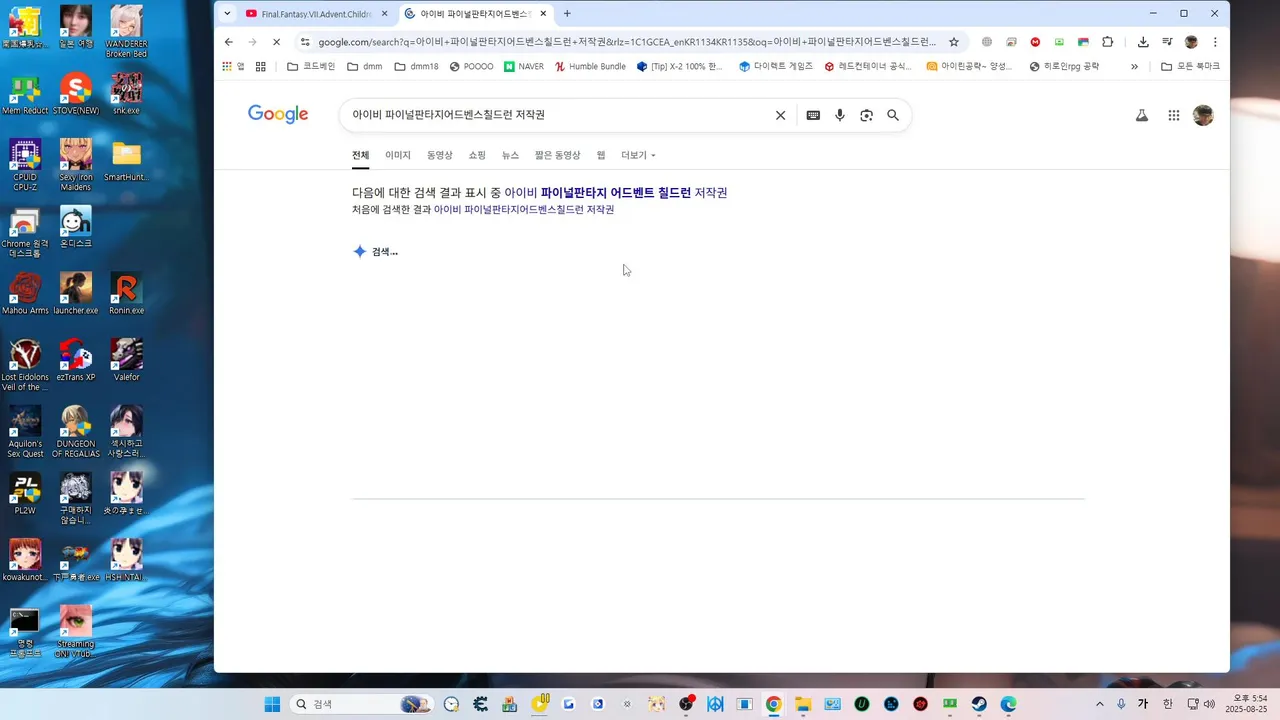Open a new browser tab
Image resolution: width=1280 pixels, height=720 pixels.
point(567,14)
